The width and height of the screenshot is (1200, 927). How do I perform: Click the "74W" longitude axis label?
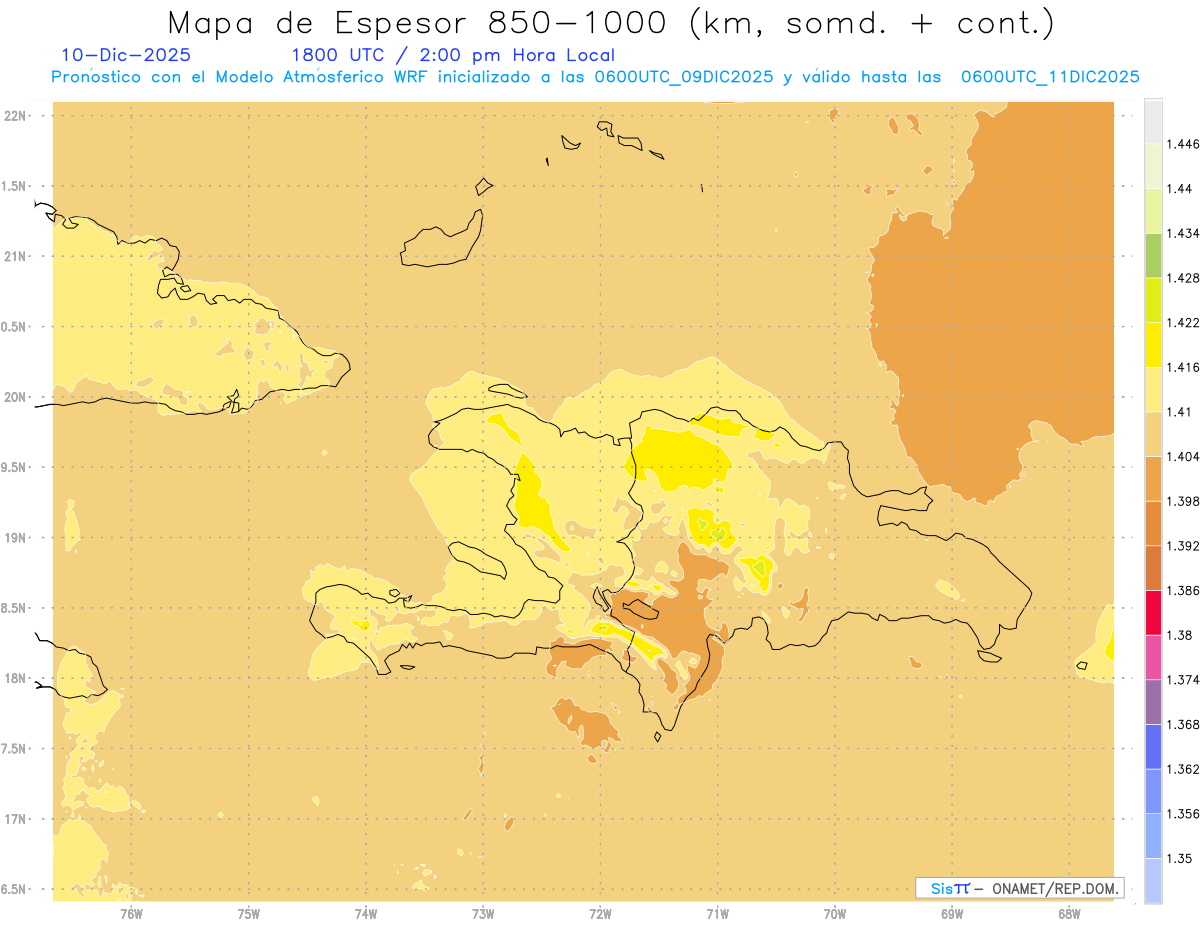(366, 913)
